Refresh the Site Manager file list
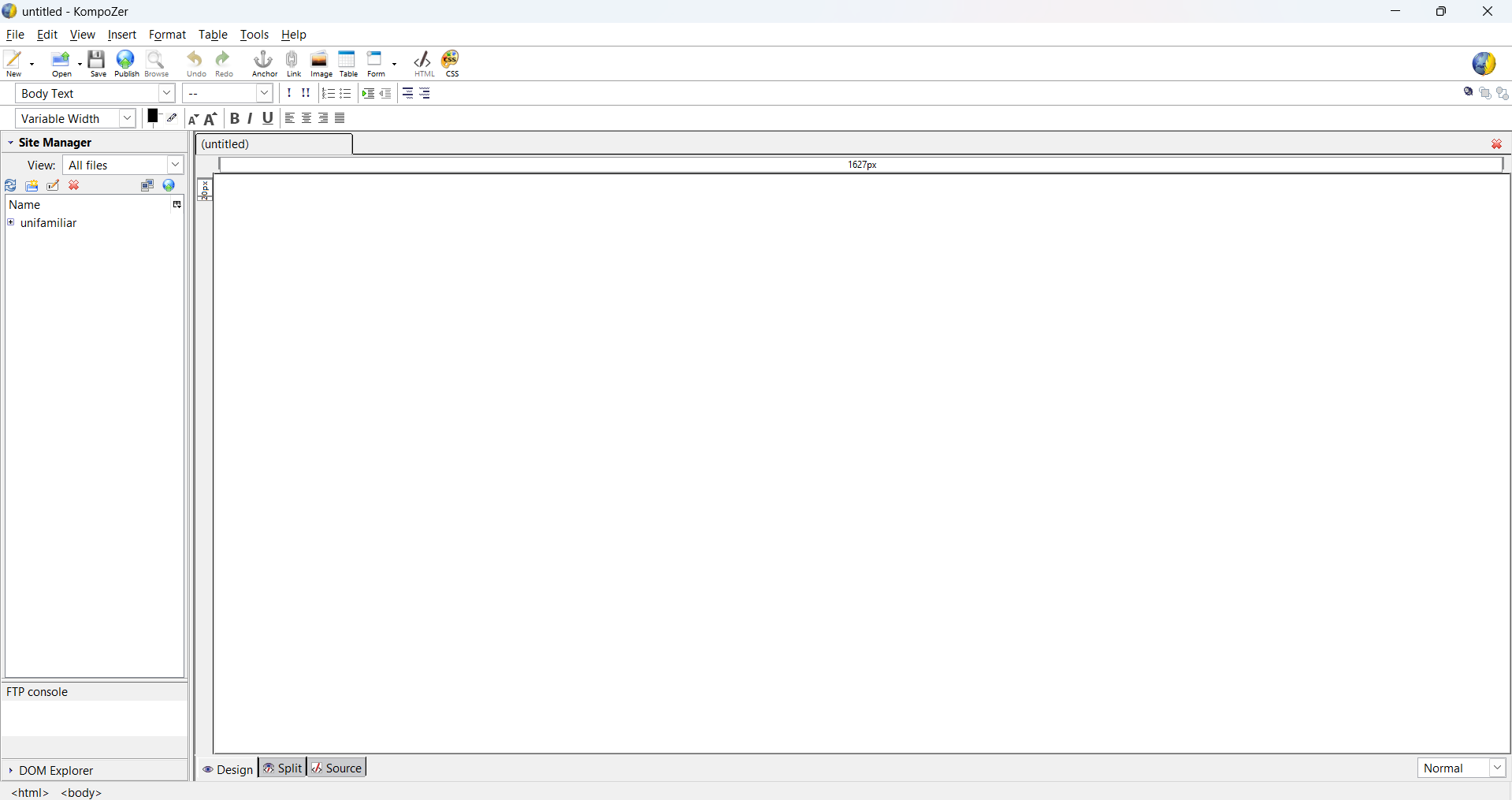This screenshot has width=1512, height=800. point(11,186)
